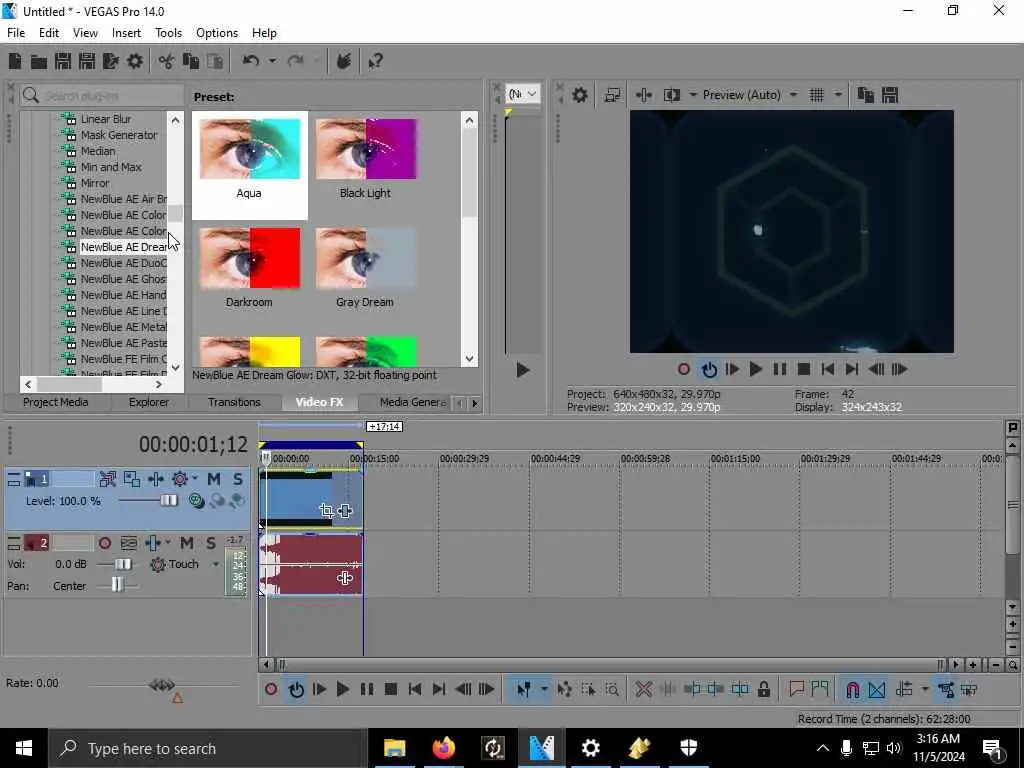This screenshot has width=1024, height=768.
Task: Open Event Pan/Crop on video clip
Action: [x=327, y=511]
